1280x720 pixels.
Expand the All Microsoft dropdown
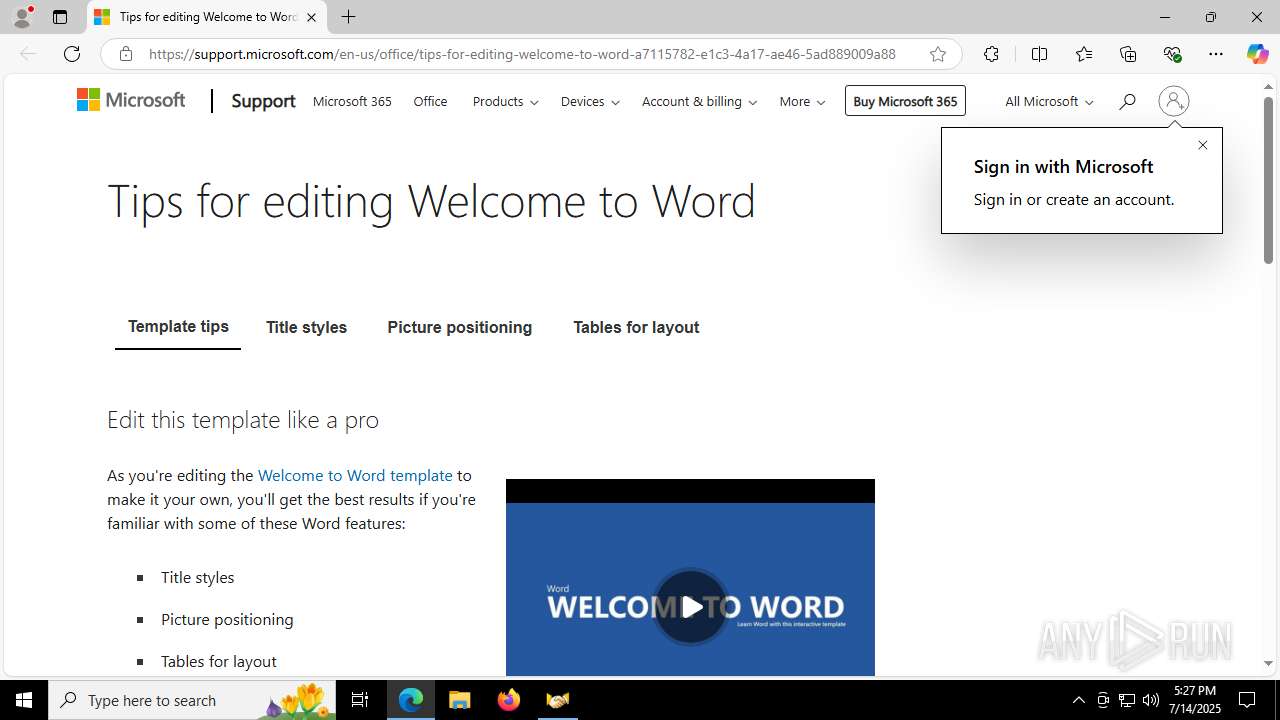pos(1049,101)
